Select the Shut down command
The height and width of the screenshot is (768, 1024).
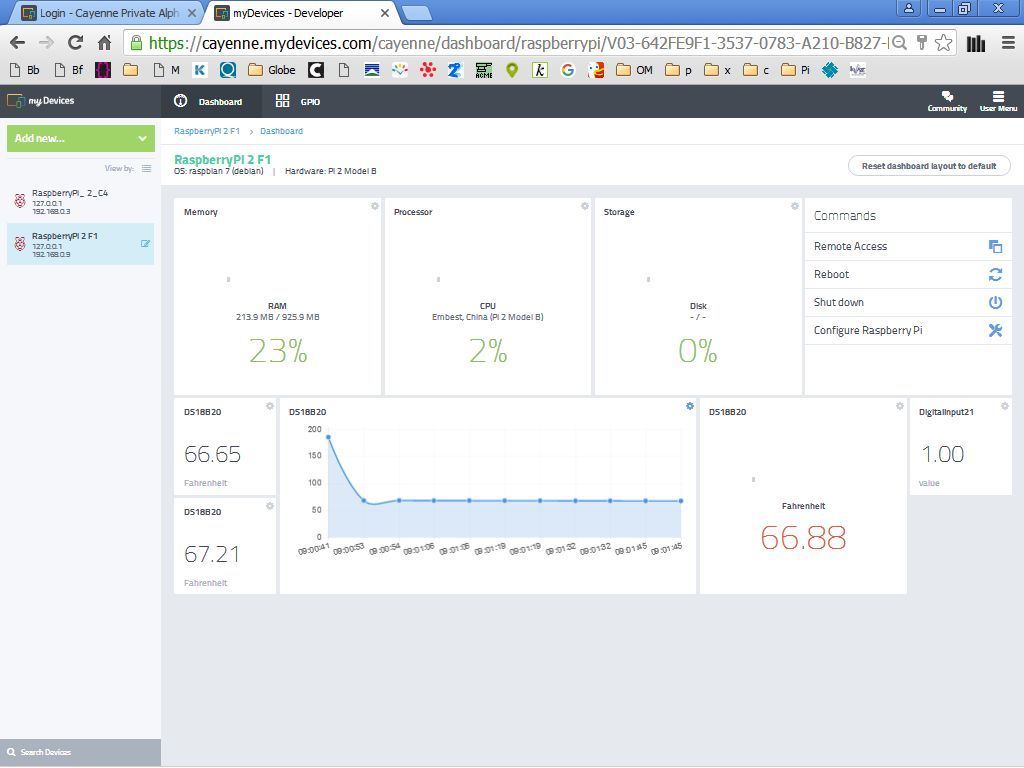pos(908,302)
